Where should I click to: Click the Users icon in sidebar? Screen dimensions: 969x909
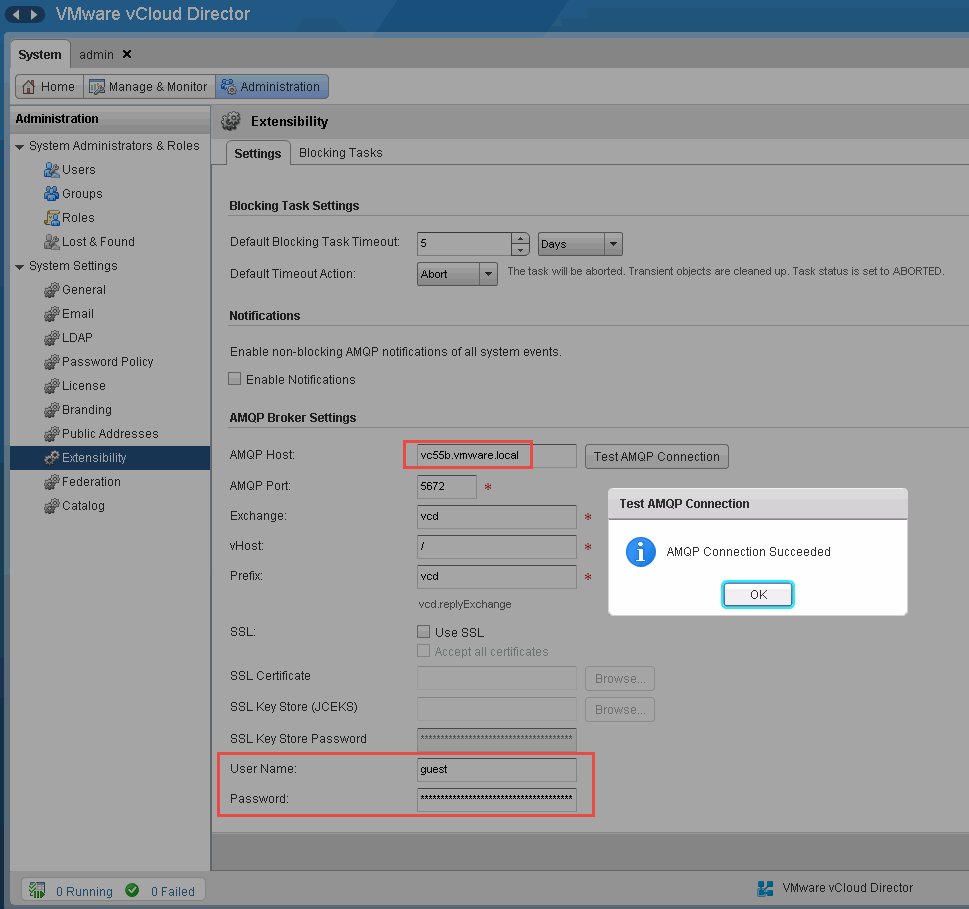52,170
